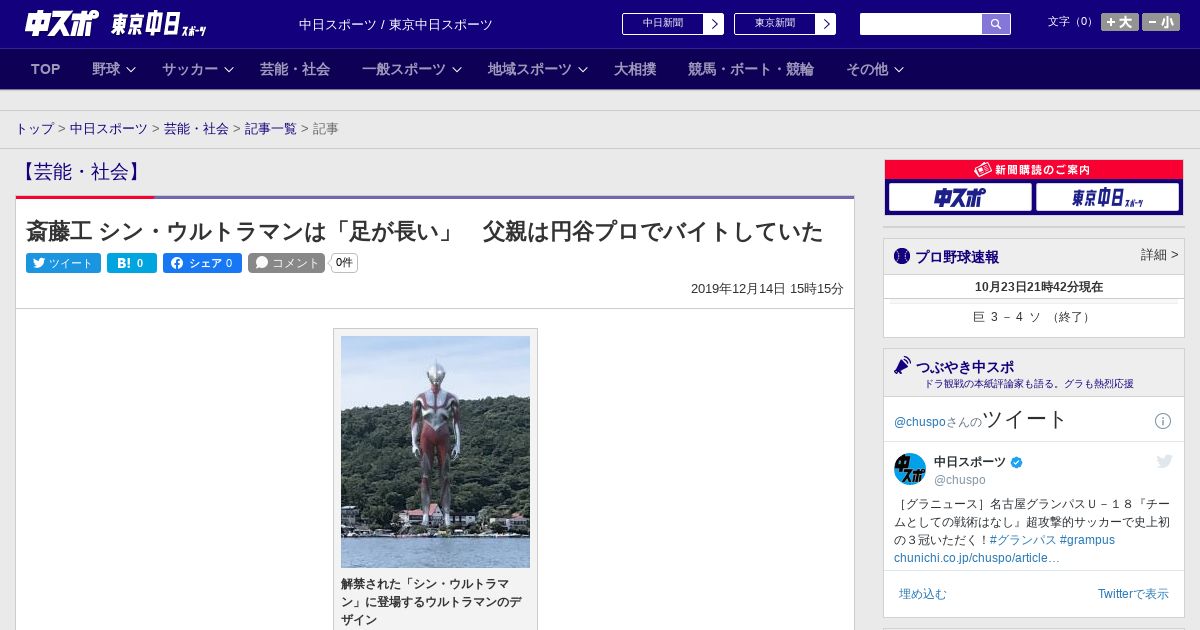Viewport: 1200px width, 630px height.
Task: Click the photo caption 解禁された「シン・ウルトラマン」
Action: pyautogui.click(x=431, y=602)
